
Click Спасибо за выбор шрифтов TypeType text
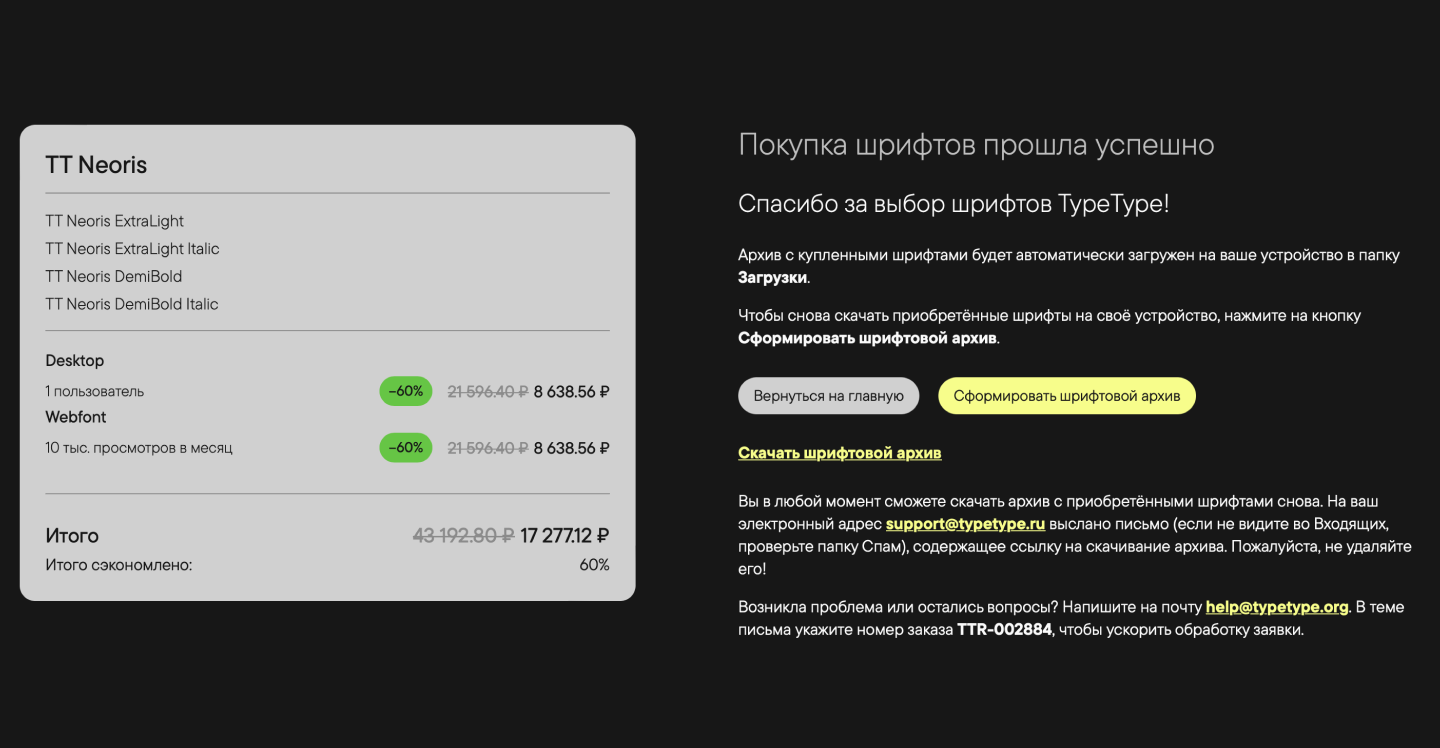(954, 204)
